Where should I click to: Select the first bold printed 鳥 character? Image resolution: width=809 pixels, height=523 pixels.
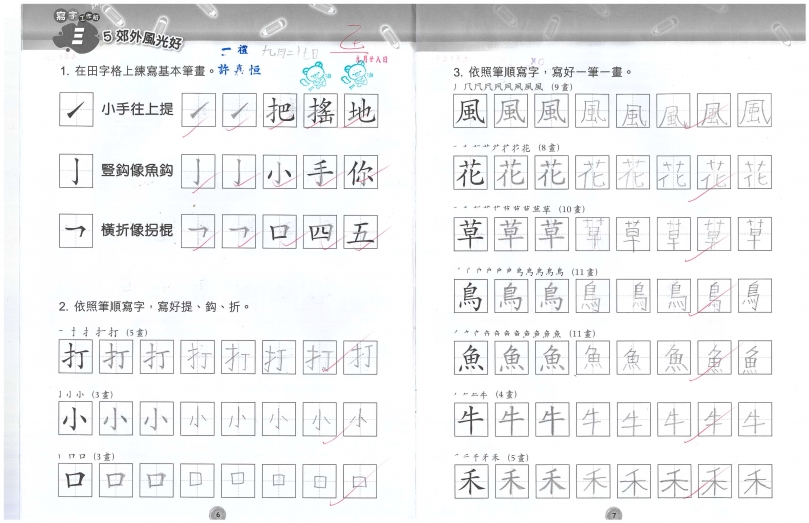(x=470, y=295)
